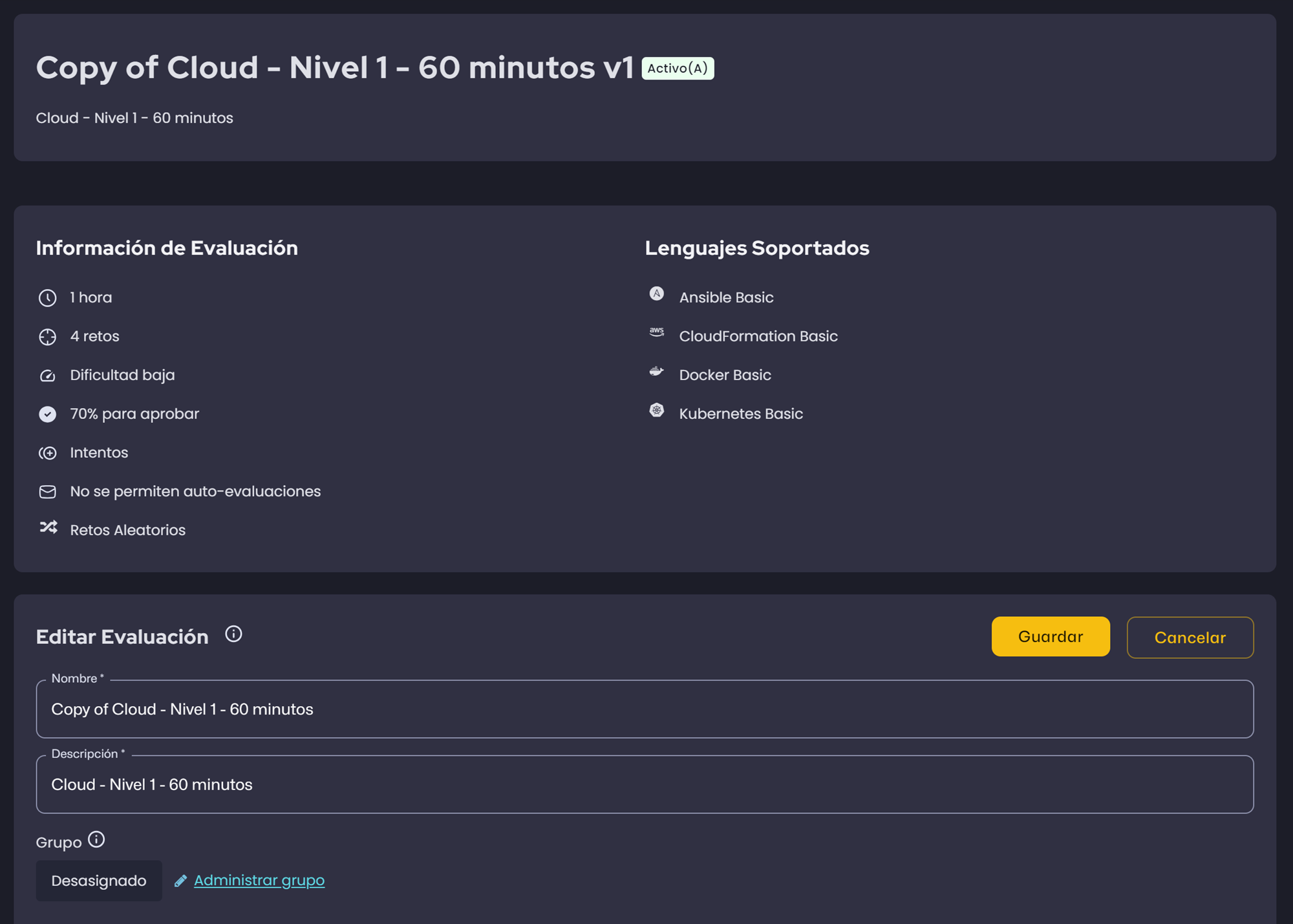
Task: Click the clock icon beside 1 hora
Action: pos(47,298)
